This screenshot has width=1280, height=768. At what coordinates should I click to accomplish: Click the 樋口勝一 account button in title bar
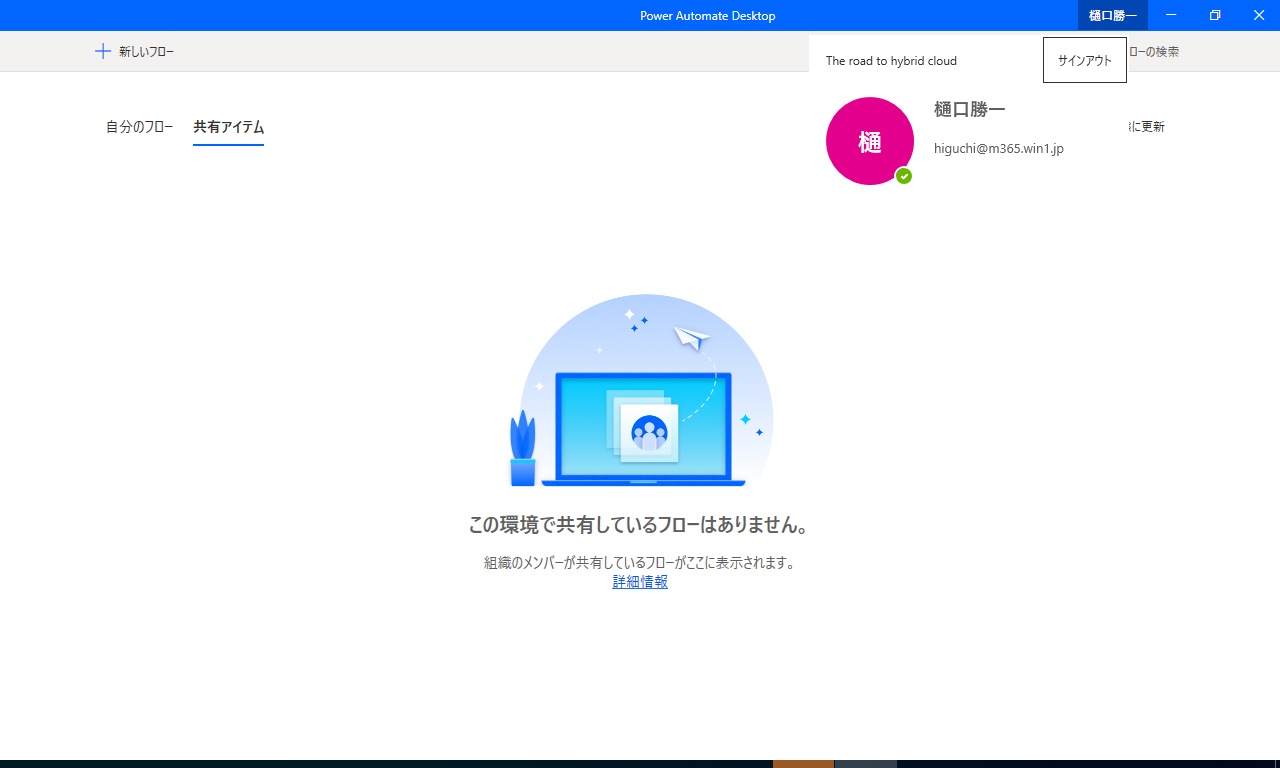(x=1113, y=15)
